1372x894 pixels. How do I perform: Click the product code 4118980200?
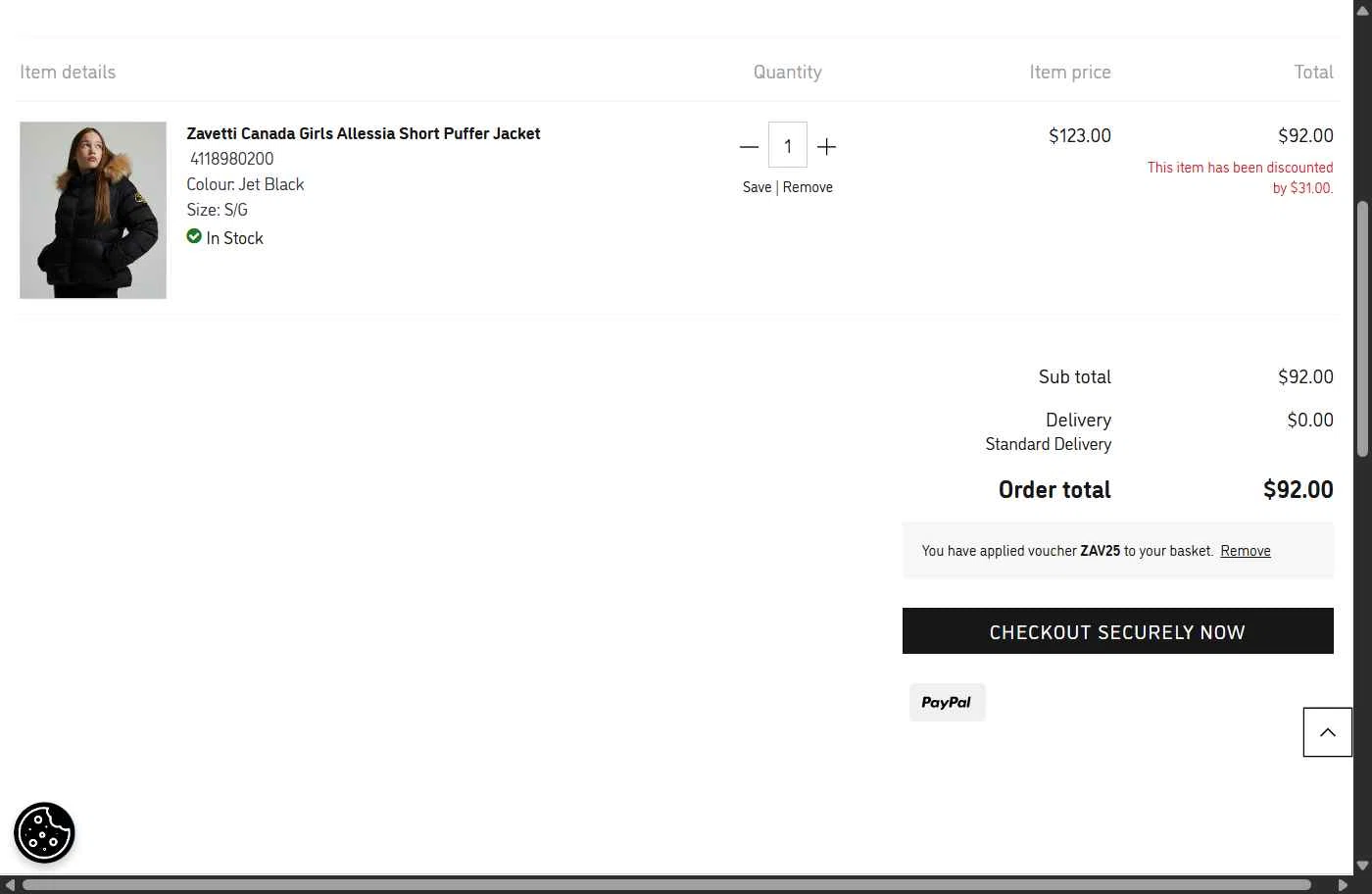click(232, 159)
